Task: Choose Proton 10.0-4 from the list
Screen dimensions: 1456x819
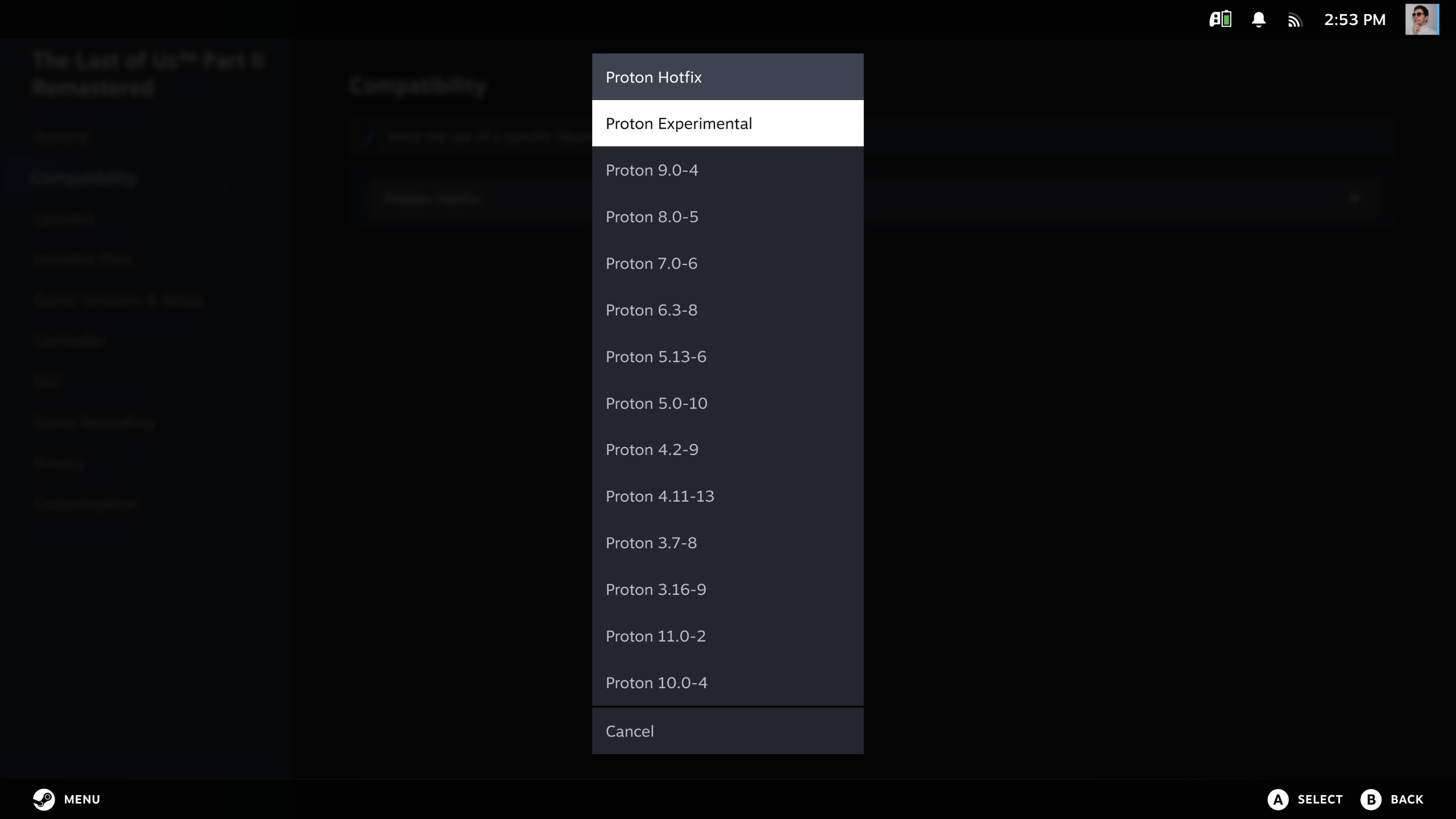Action: click(x=727, y=682)
